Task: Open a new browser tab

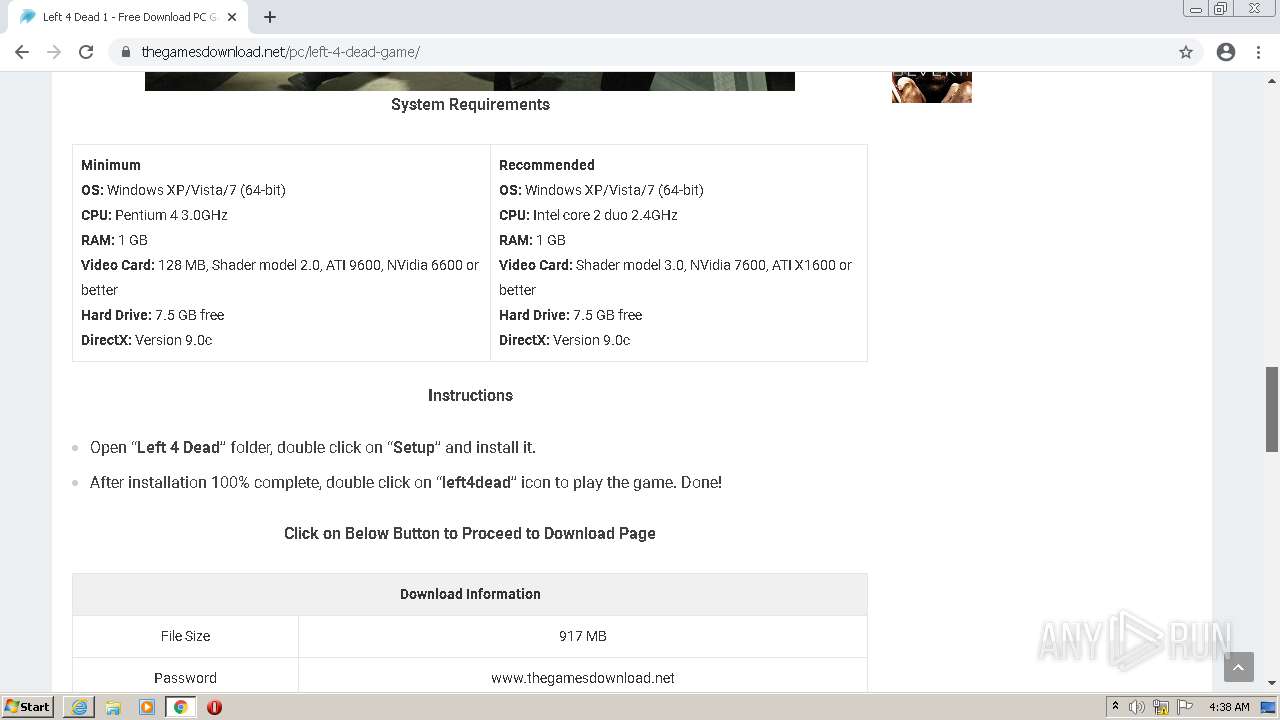Action: (270, 17)
